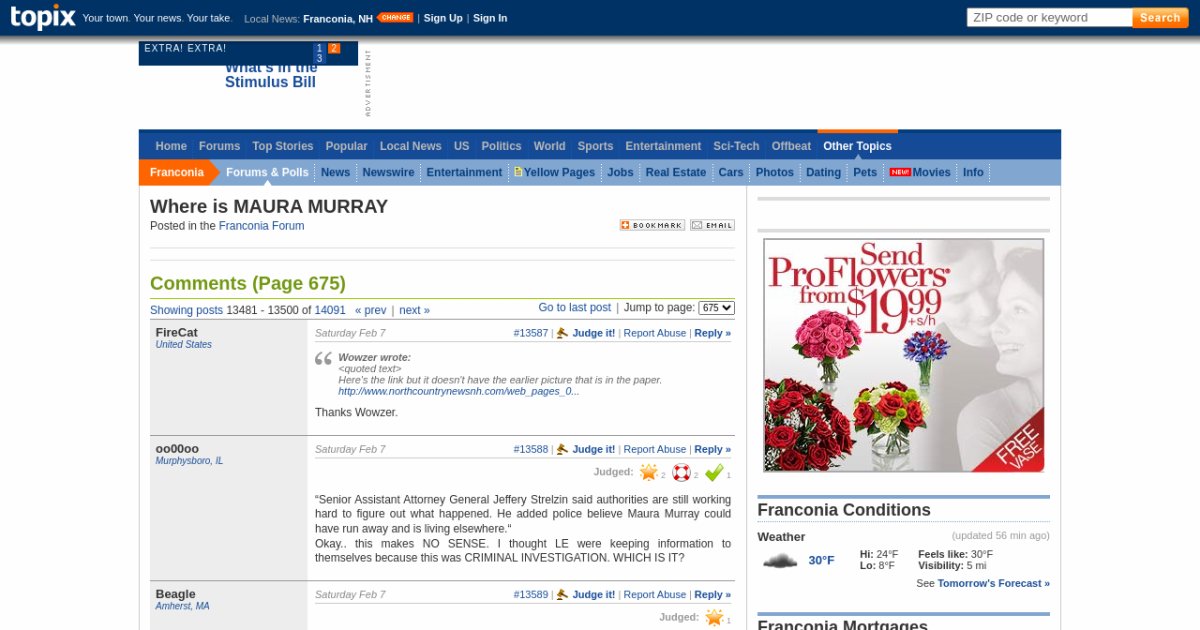Select the Forums & Polls subtab
Image resolution: width=1200 pixels, height=630 pixels.
click(267, 172)
